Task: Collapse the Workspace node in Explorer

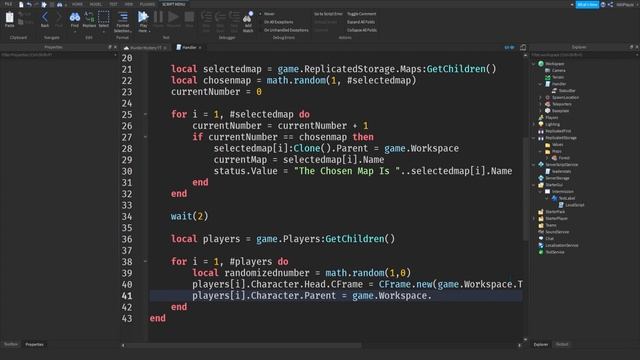Action: 534,64
